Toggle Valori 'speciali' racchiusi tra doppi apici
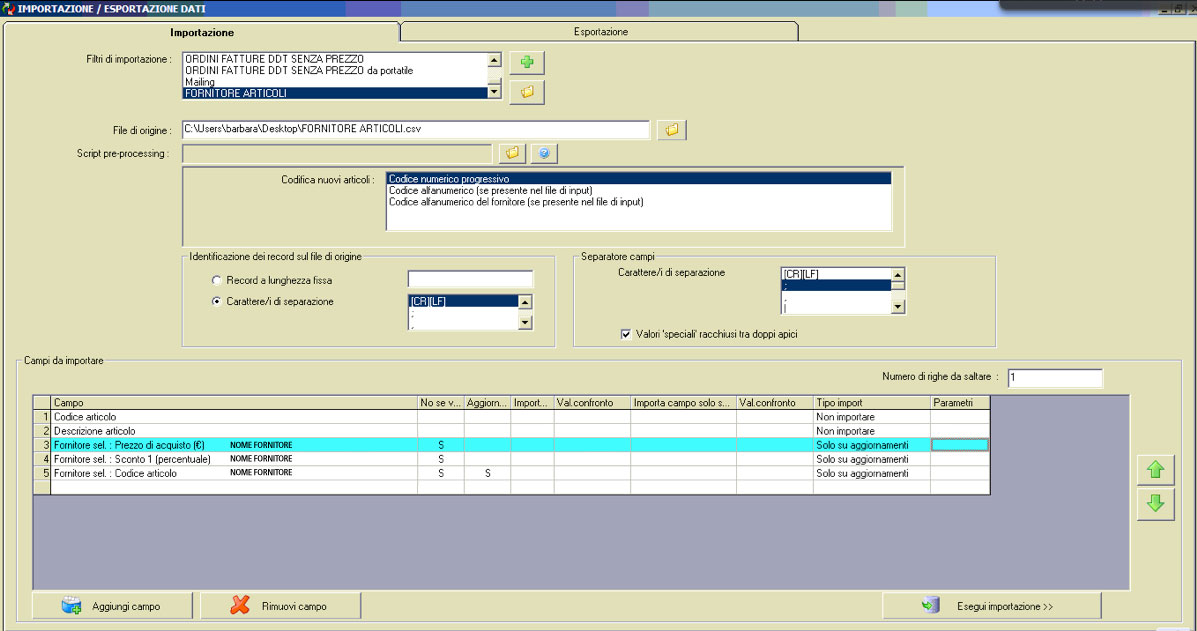Viewport: 1197px width, 631px height. tap(626, 334)
